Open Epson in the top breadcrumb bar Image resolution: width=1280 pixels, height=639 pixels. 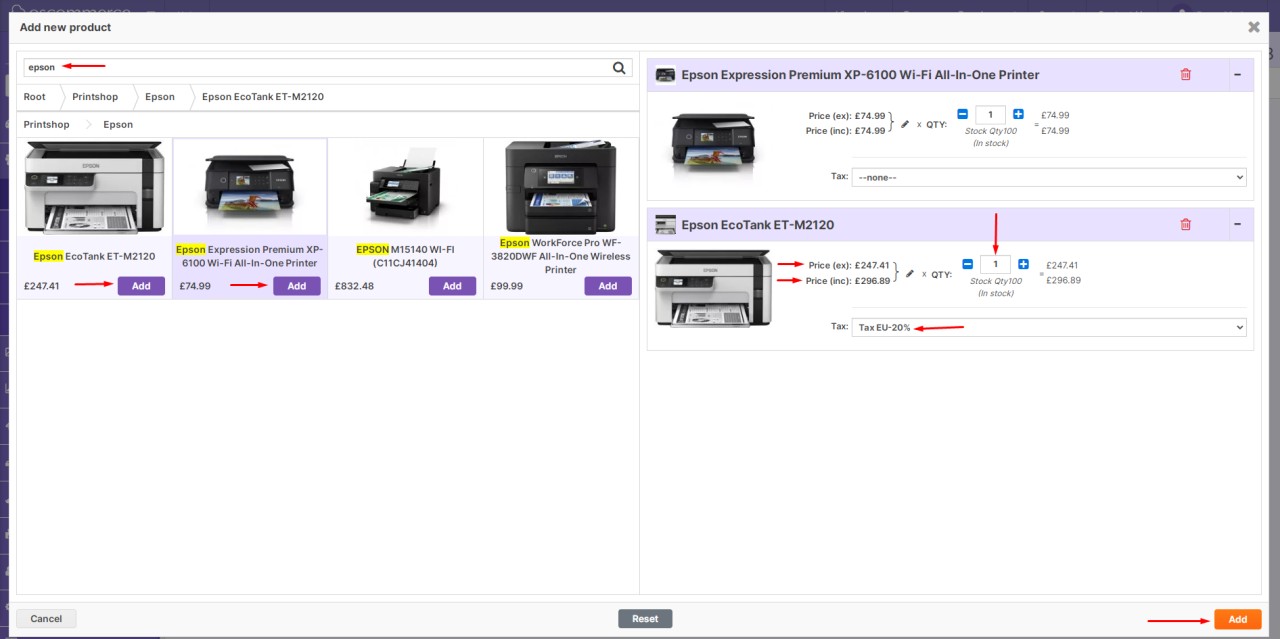pyautogui.click(x=160, y=97)
